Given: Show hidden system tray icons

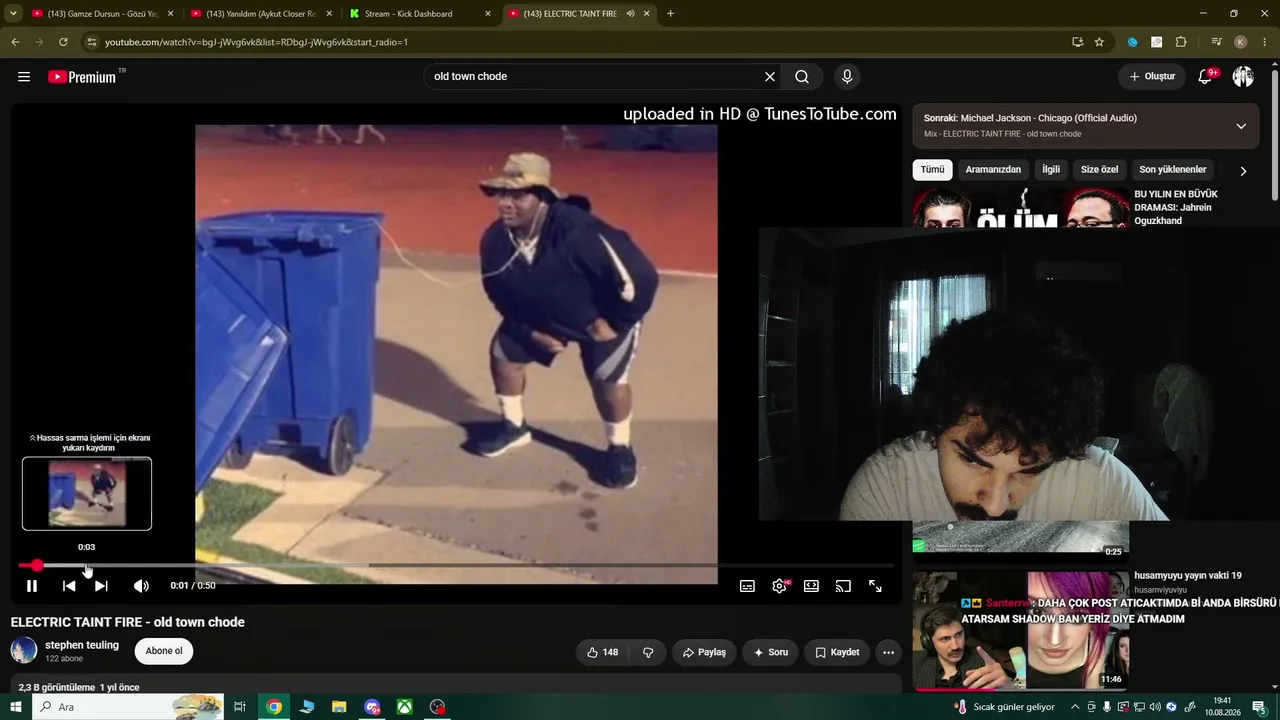Looking at the screenshot, I should click(x=1076, y=707).
